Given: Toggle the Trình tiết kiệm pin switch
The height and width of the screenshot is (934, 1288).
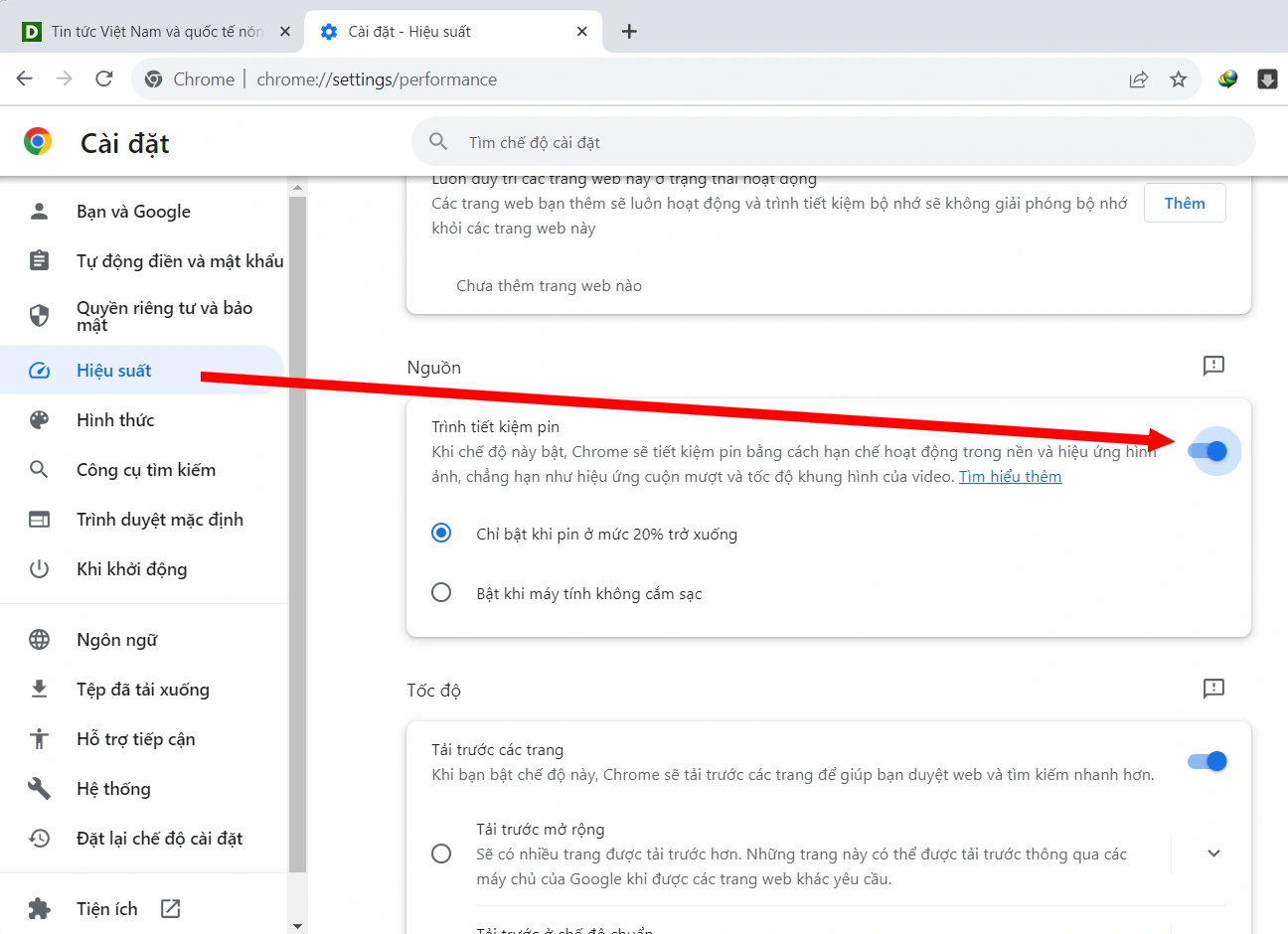Looking at the screenshot, I should pyautogui.click(x=1207, y=451).
